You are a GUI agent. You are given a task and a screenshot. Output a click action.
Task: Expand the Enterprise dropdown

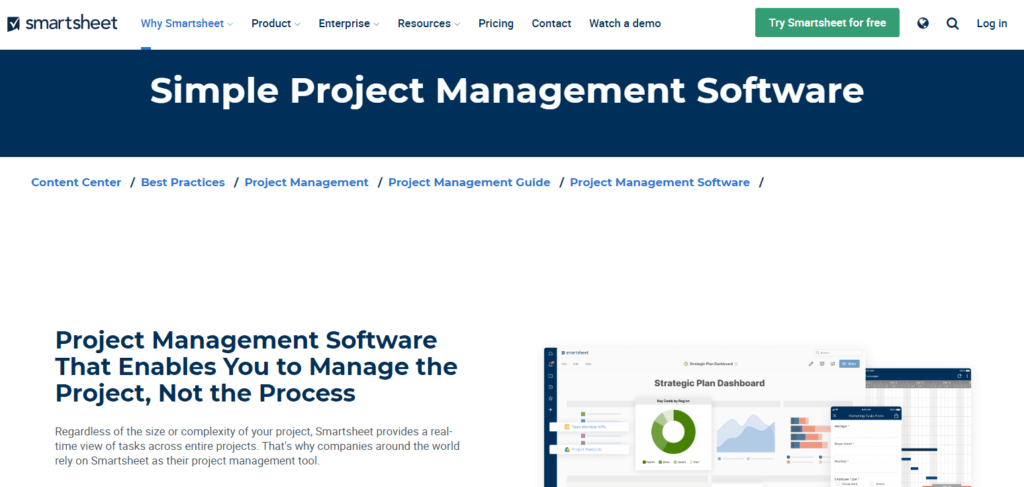(x=349, y=24)
